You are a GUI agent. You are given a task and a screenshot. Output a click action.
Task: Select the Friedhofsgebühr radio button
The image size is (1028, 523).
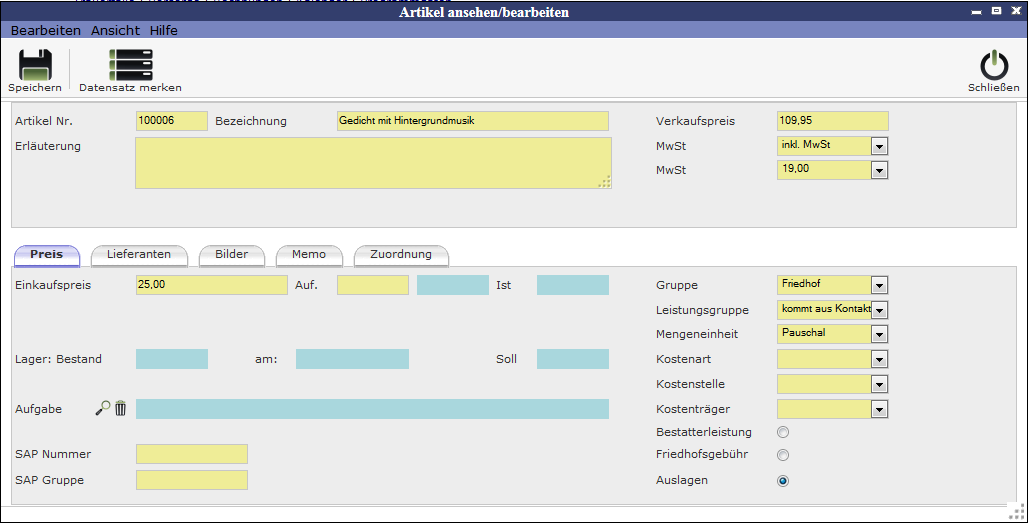pos(783,455)
